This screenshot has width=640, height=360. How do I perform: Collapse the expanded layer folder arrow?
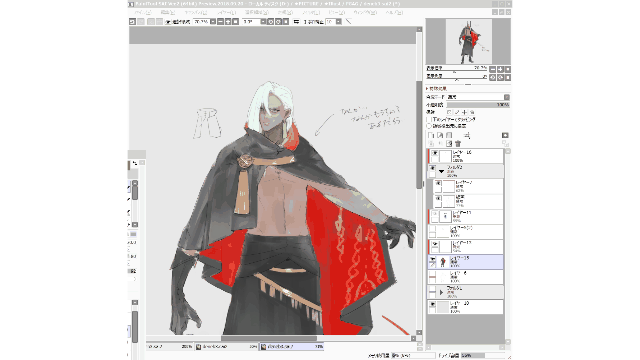point(442,171)
